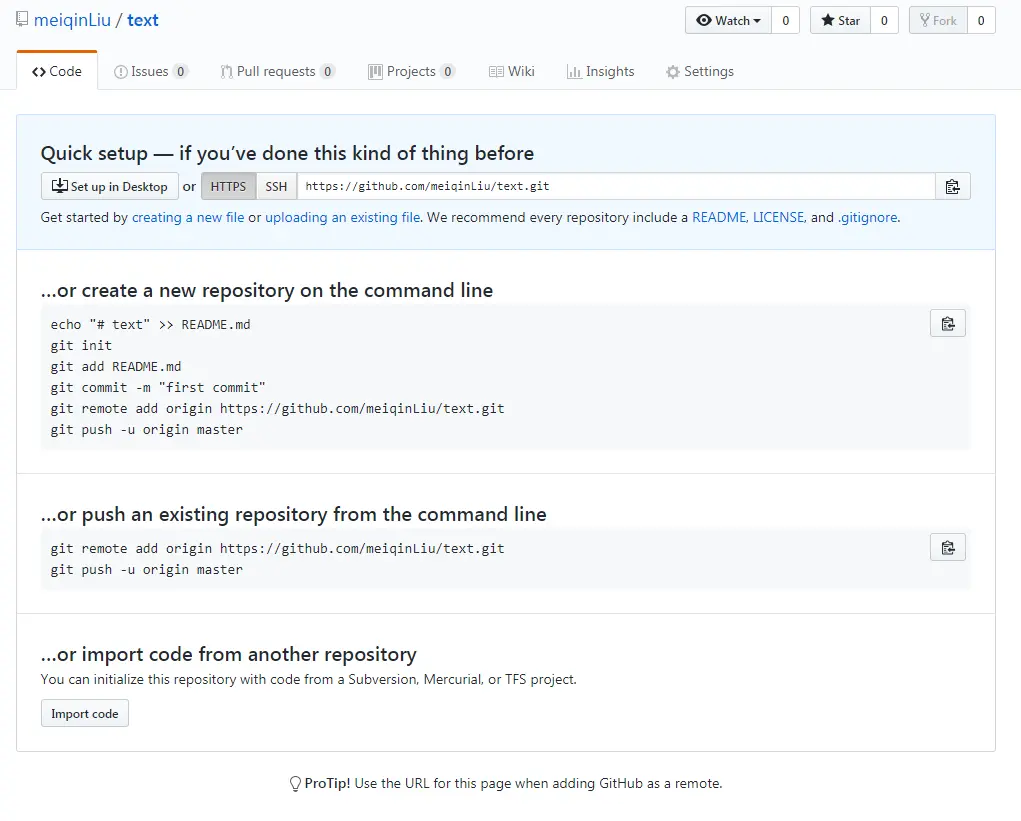1021x821 pixels.
Task: Star the text repository
Action: coord(840,20)
